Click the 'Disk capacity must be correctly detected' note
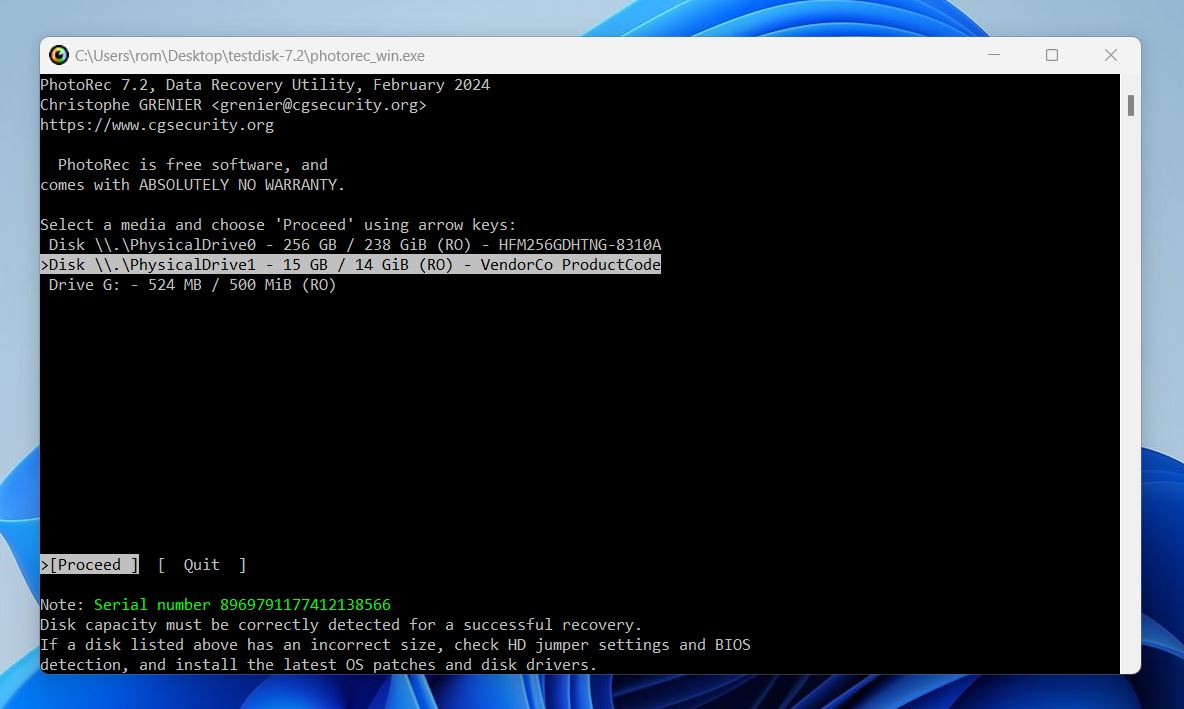Screen dimensions: 1184x709 click(x=341, y=624)
